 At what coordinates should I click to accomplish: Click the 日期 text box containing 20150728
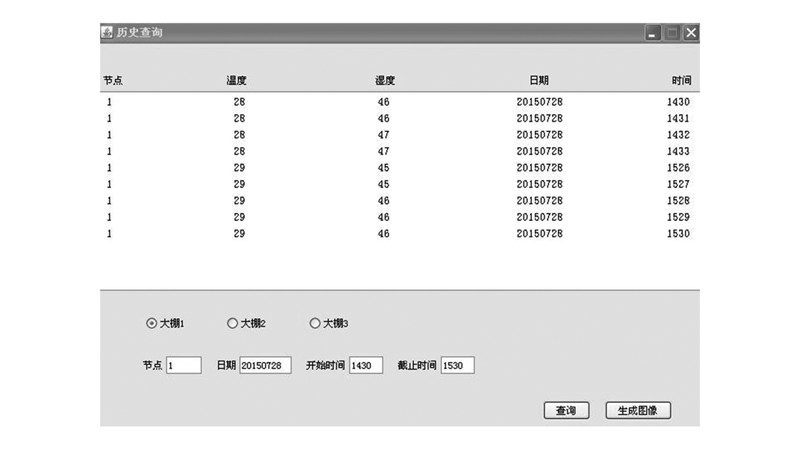[265, 366]
